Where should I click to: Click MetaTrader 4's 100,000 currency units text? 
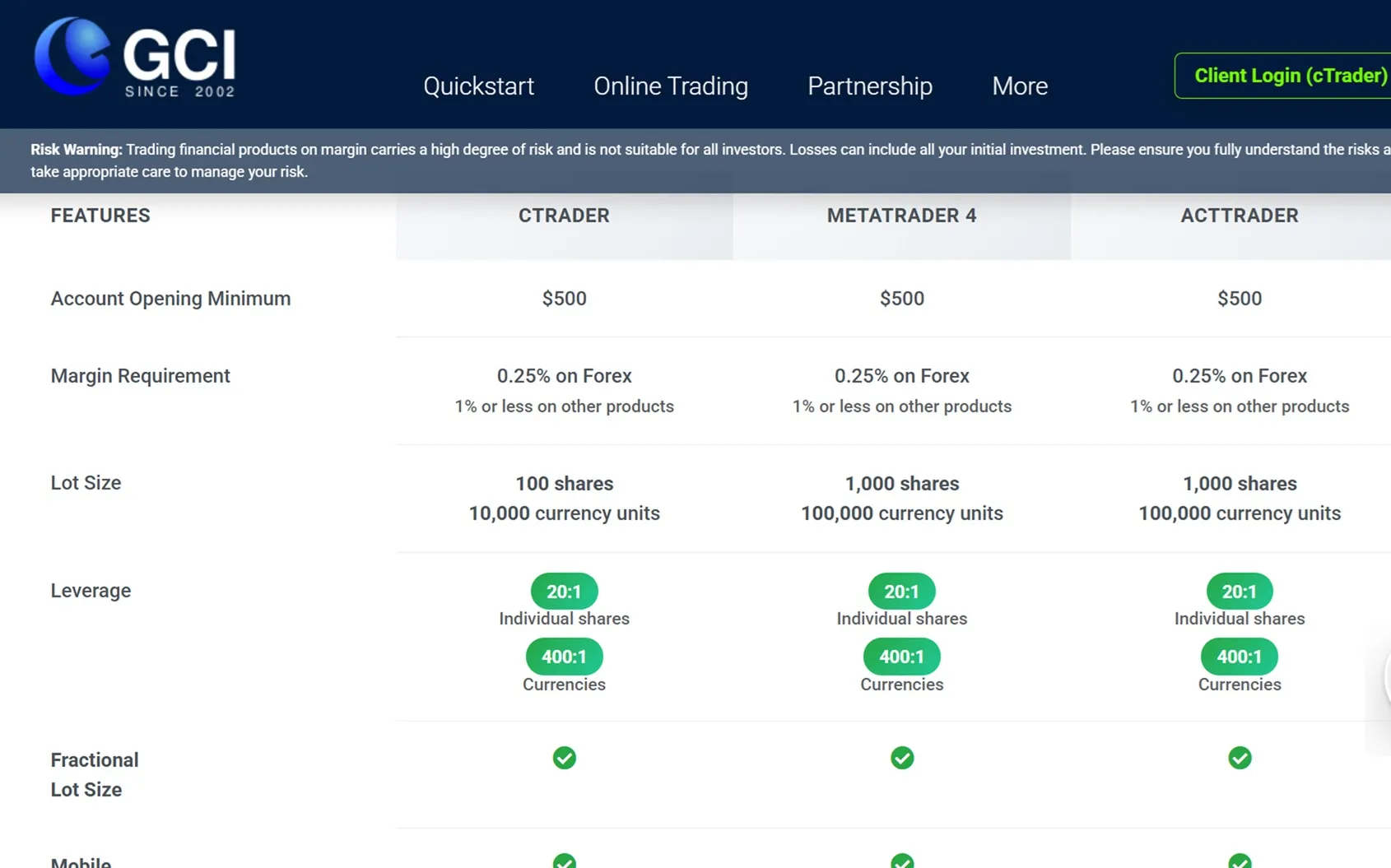[x=902, y=513]
